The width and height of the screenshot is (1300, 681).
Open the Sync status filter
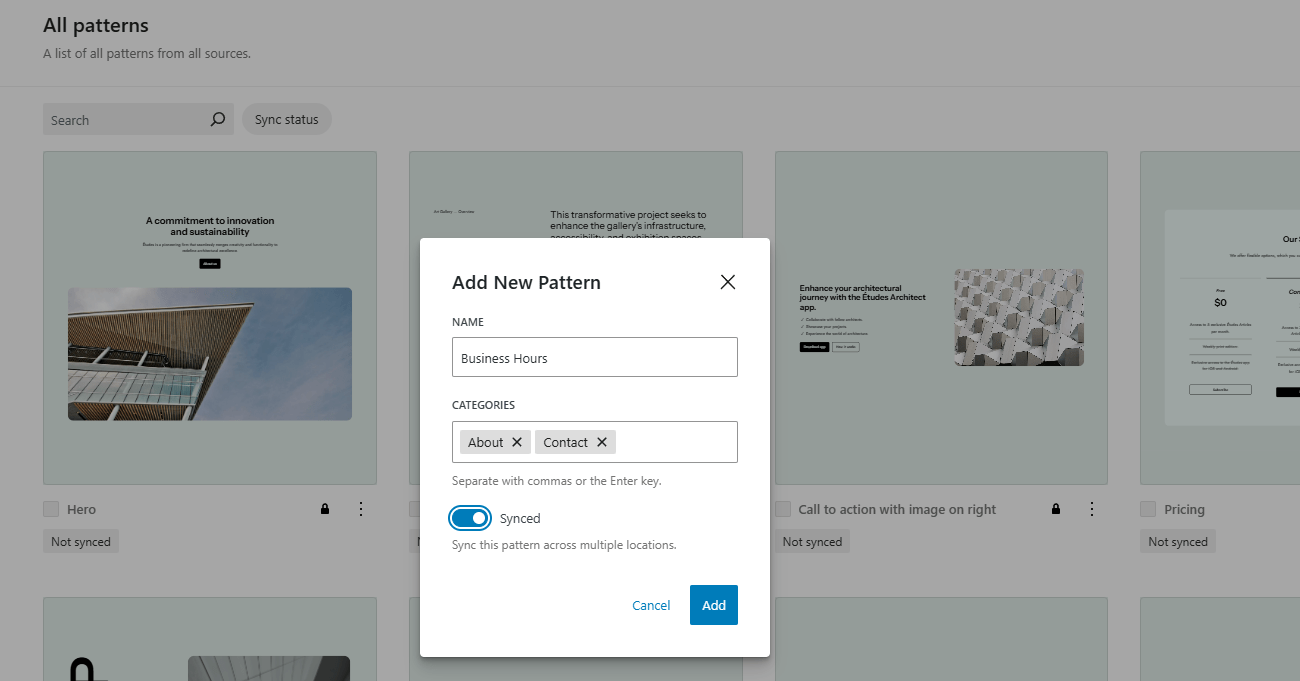pos(286,119)
